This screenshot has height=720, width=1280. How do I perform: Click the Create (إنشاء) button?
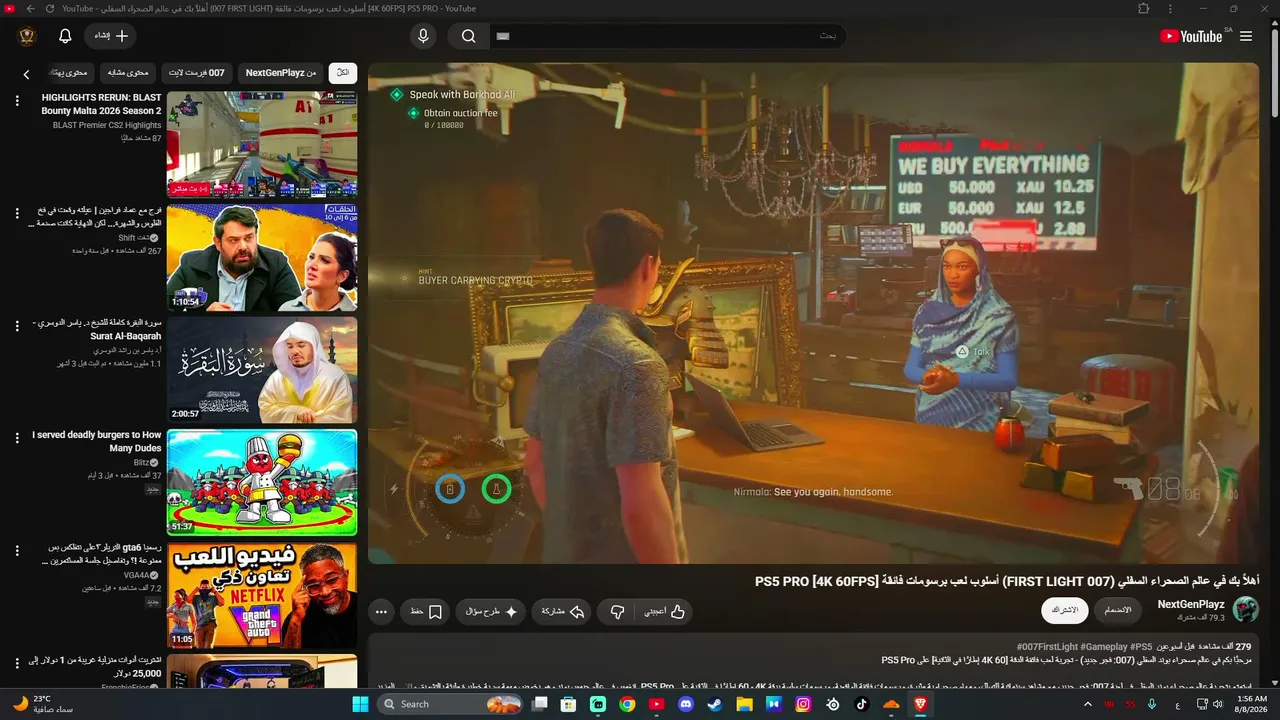click(110, 36)
